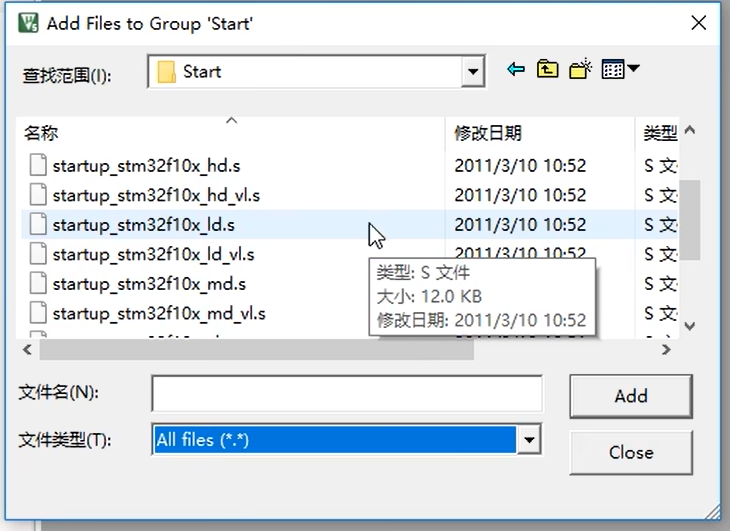Click the file icon of startup_stm32f10x_md.s
Image resolution: width=730 pixels, height=531 pixels.
point(38,283)
